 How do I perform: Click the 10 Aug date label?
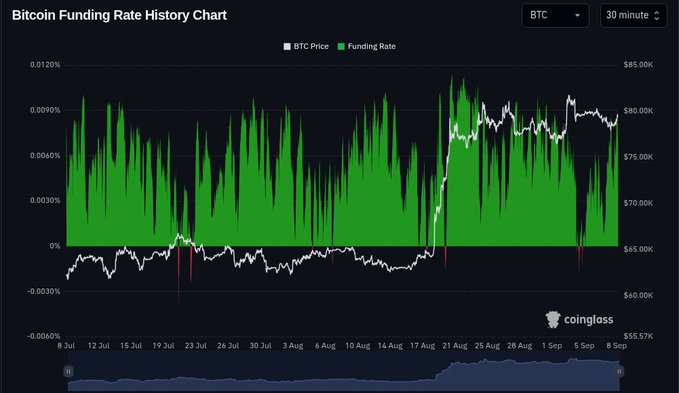point(358,346)
